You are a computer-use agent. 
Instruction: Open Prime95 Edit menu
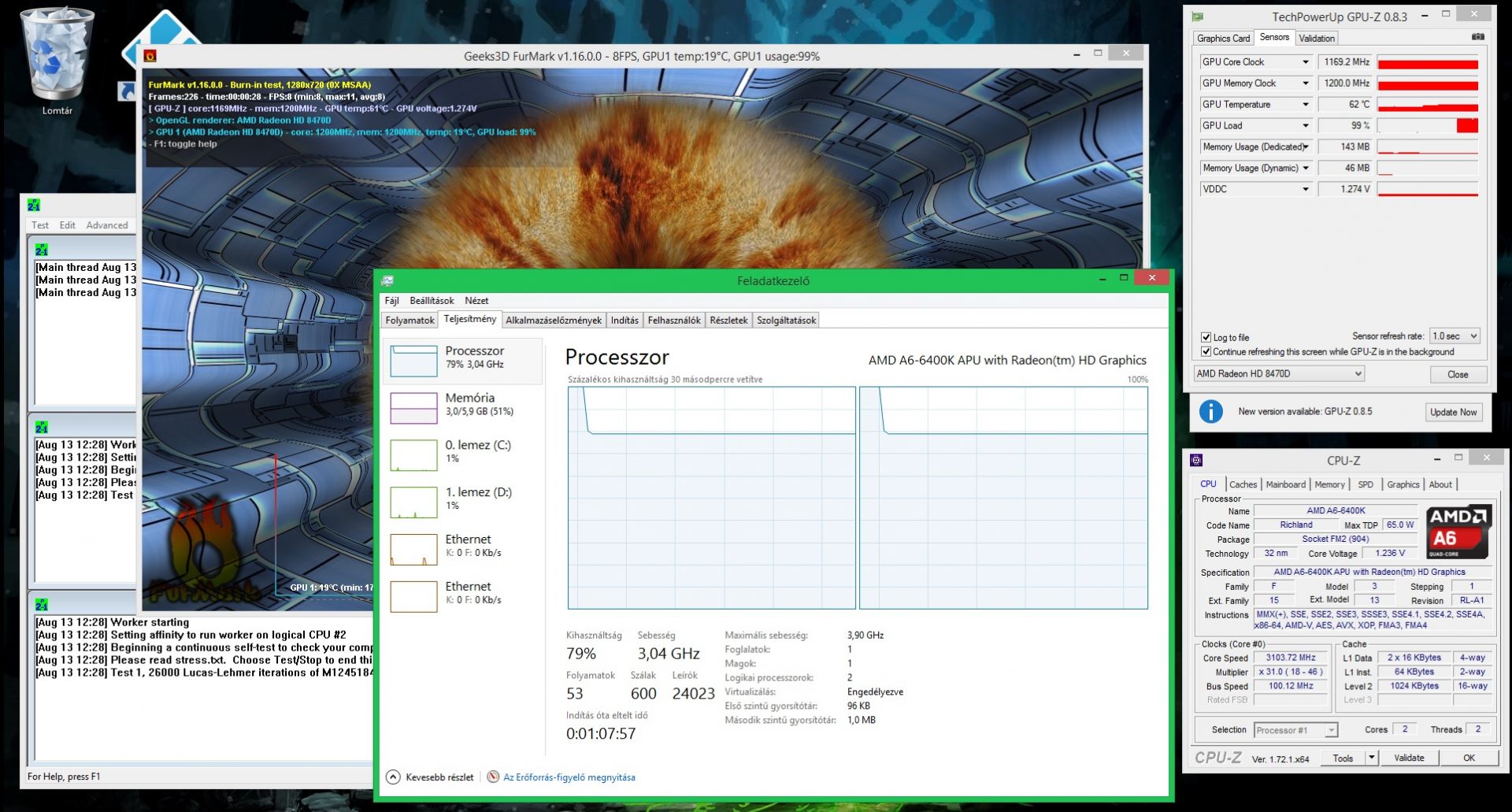pyautogui.click(x=68, y=225)
